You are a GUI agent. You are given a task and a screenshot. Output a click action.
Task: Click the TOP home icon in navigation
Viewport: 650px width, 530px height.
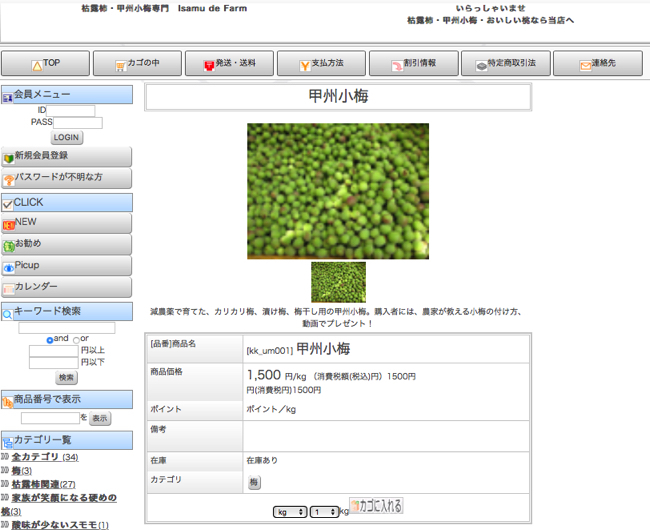point(37,64)
